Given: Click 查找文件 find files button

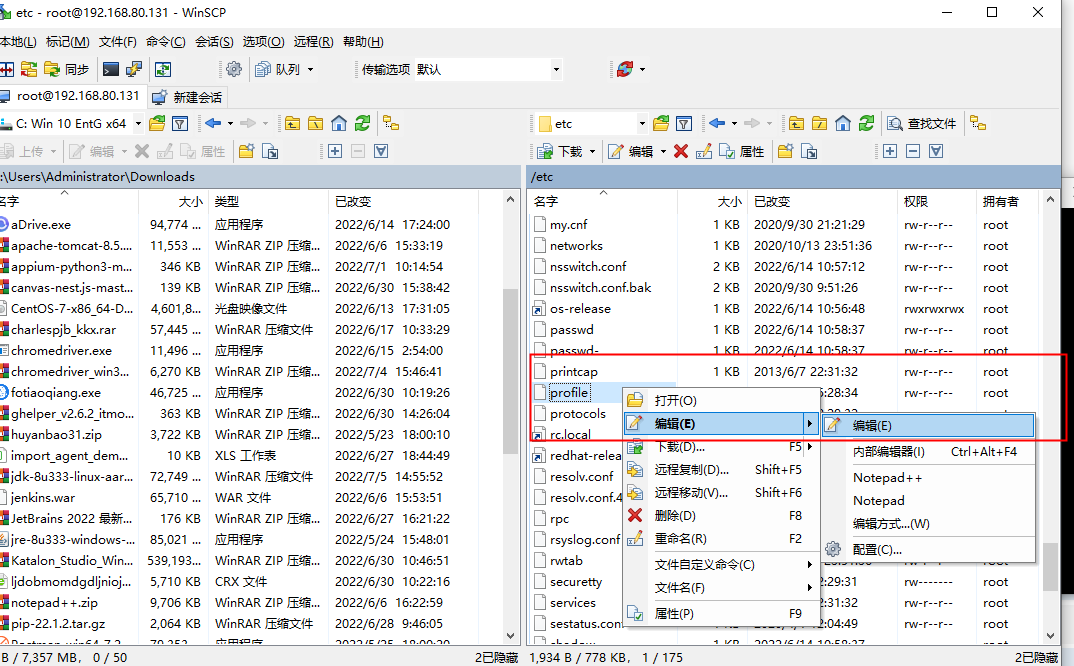Looking at the screenshot, I should click(x=922, y=123).
